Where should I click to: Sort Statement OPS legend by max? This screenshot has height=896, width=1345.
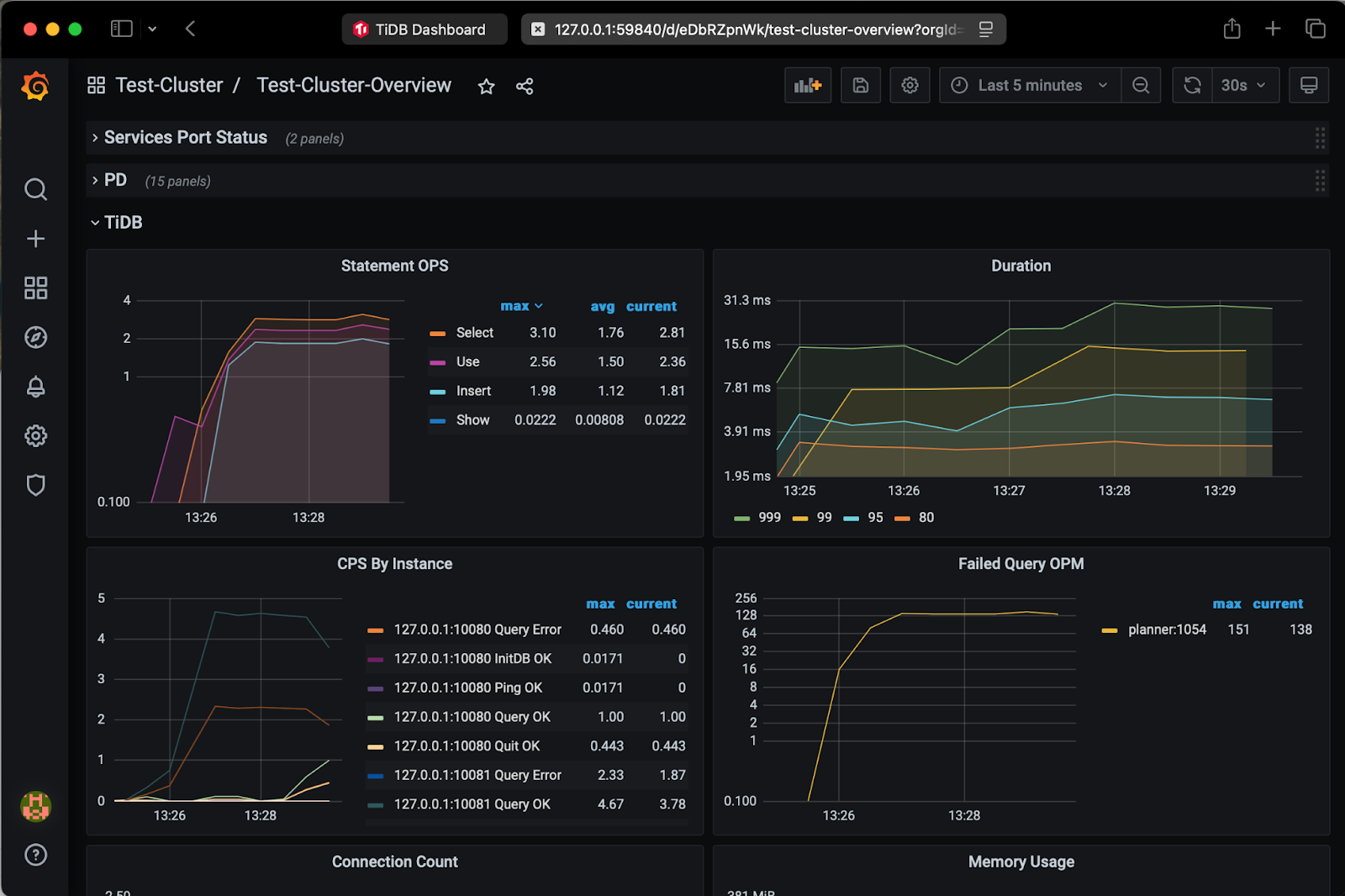(x=521, y=306)
